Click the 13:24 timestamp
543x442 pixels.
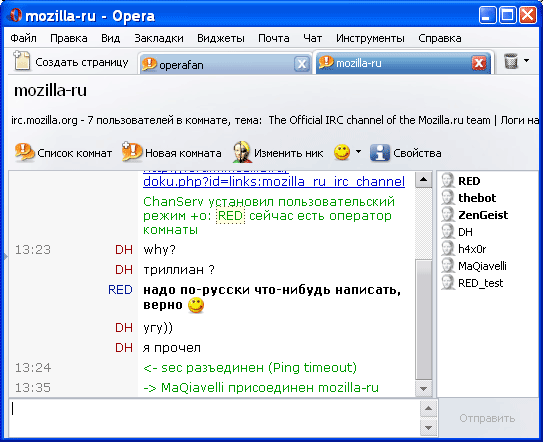[33, 368]
